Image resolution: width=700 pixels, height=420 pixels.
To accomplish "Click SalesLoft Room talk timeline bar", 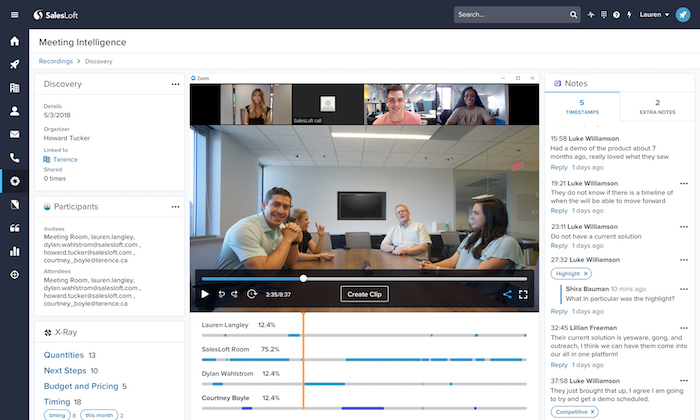I will pyautogui.click(x=364, y=360).
